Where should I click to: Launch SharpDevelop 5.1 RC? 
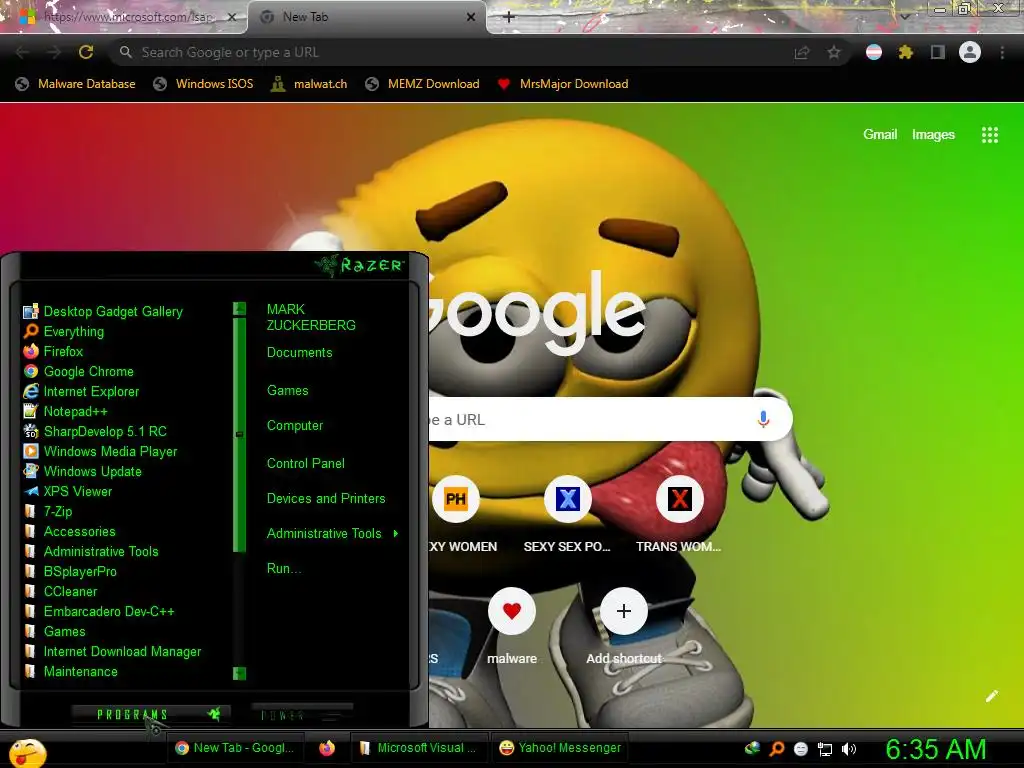coord(95,432)
